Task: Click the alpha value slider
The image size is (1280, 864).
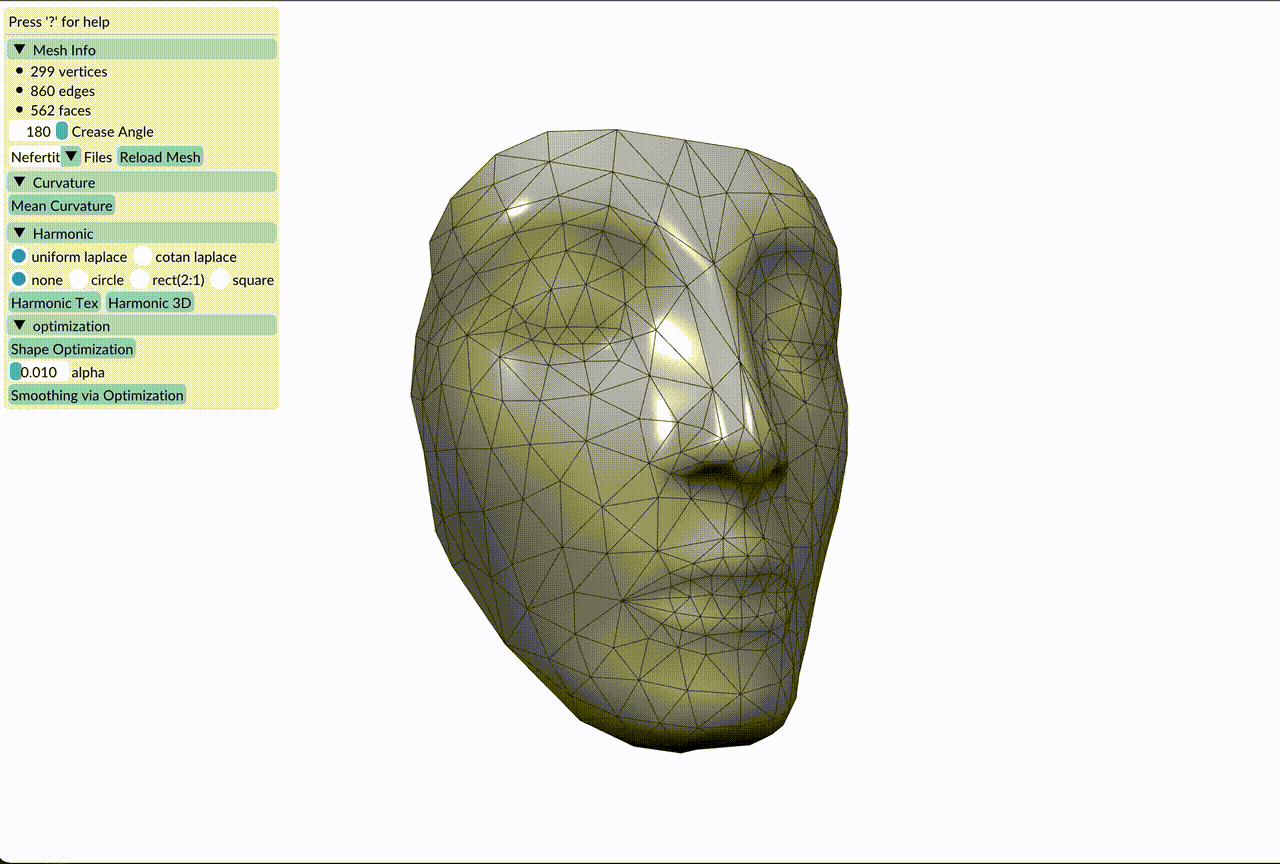Action: coord(39,372)
